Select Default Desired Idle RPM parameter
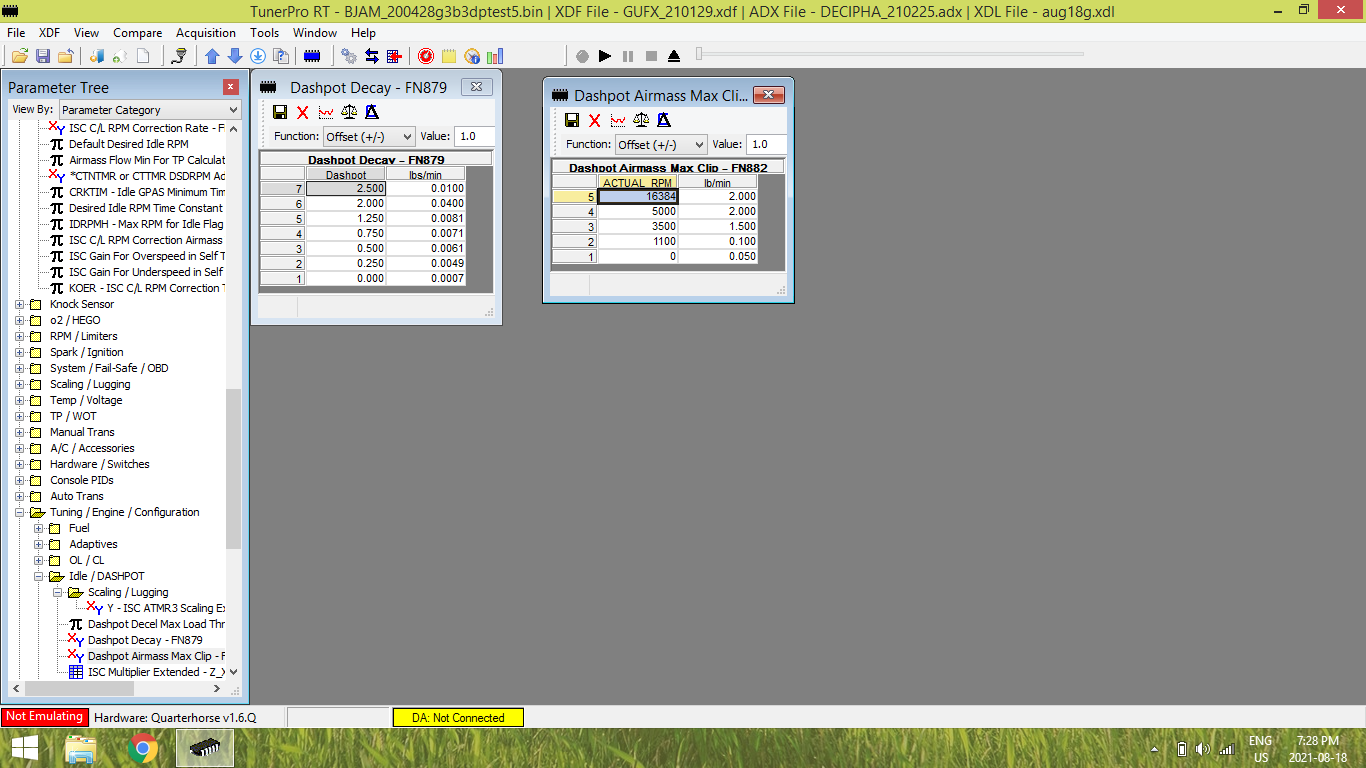The height and width of the screenshot is (768, 1366). point(128,144)
